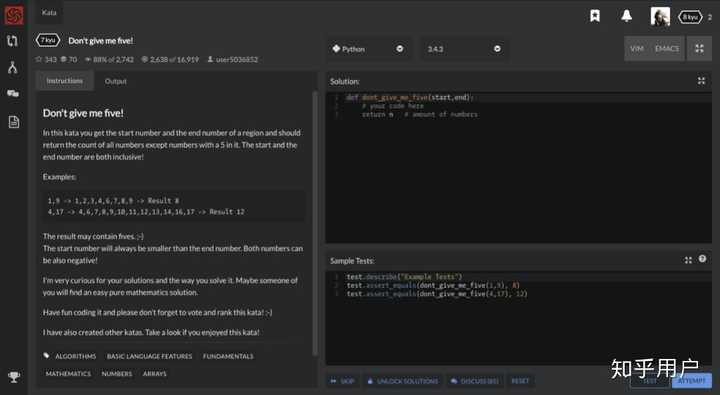Click the 8 kyu rank badge

pyautogui.click(x=690, y=17)
